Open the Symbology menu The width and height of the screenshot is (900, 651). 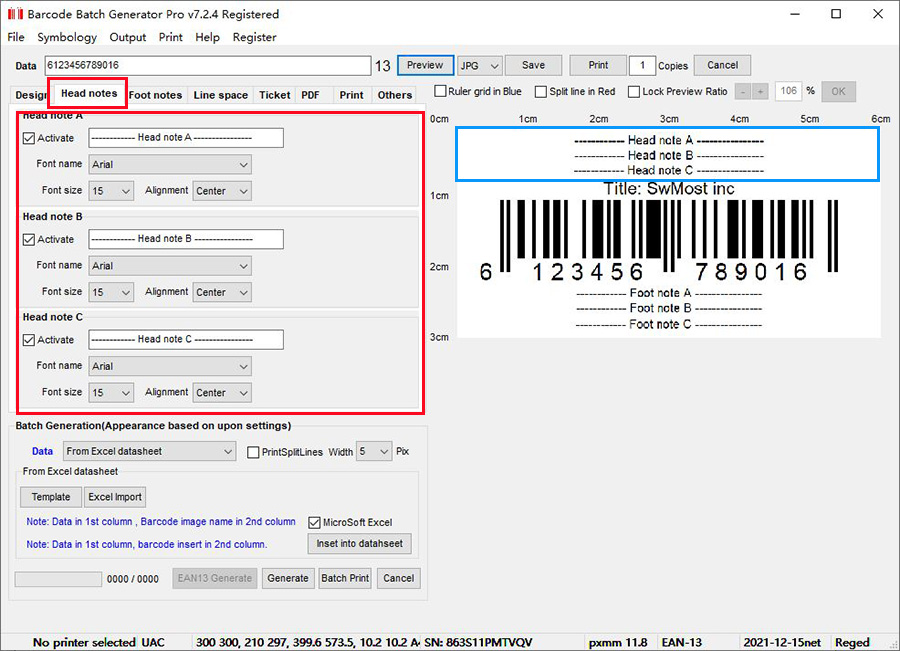[67, 37]
